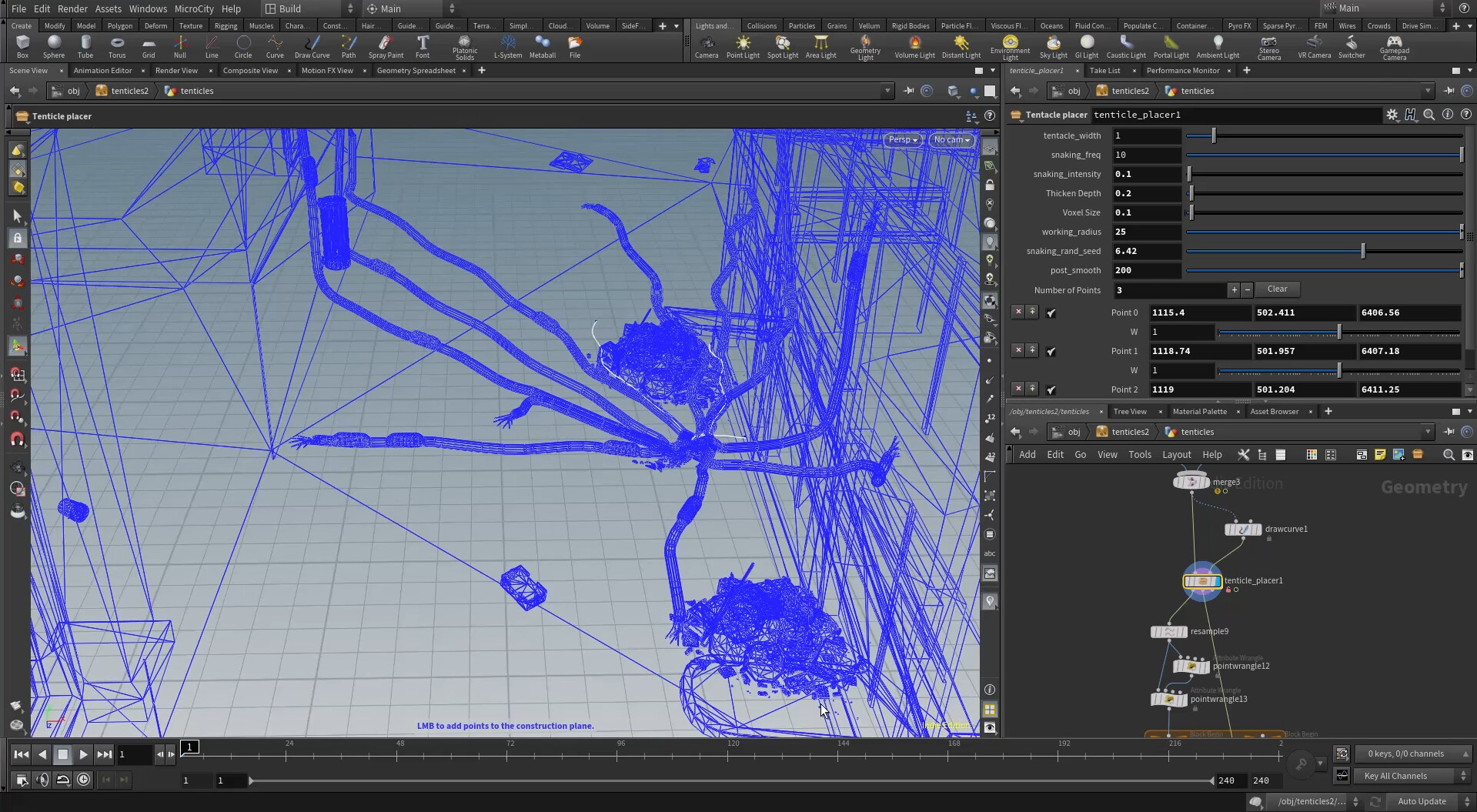The image size is (1477, 812).
Task: Click the tenticle_placer1 node
Action: coord(1202,581)
